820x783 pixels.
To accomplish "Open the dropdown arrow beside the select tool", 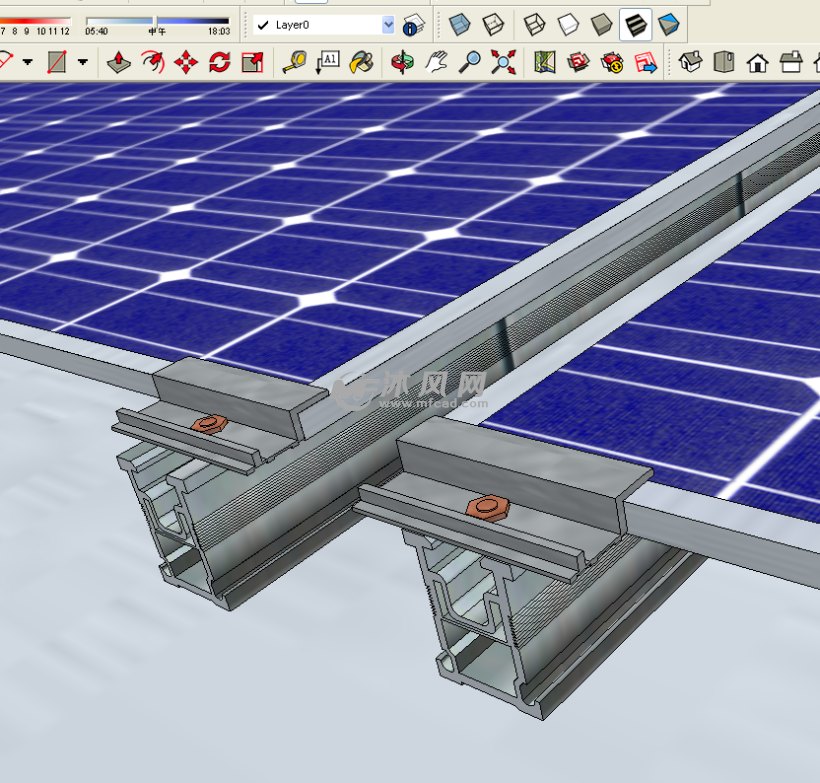I will point(28,62).
